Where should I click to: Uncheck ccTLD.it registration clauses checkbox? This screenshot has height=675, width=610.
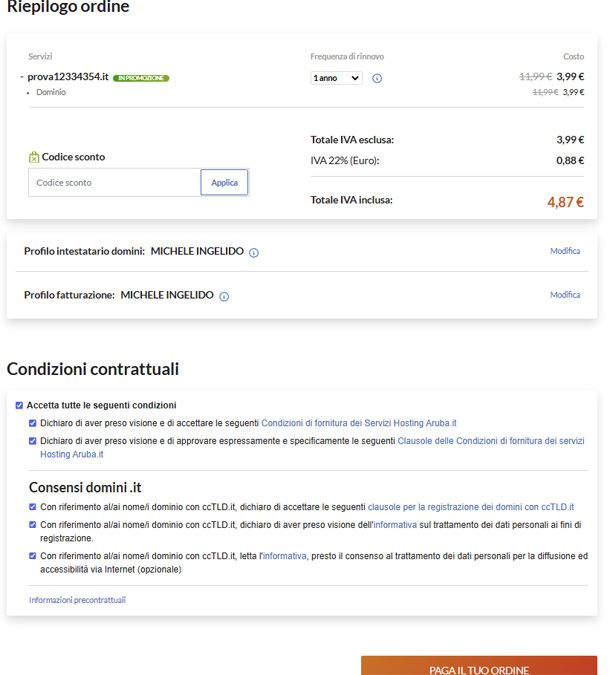(33, 507)
